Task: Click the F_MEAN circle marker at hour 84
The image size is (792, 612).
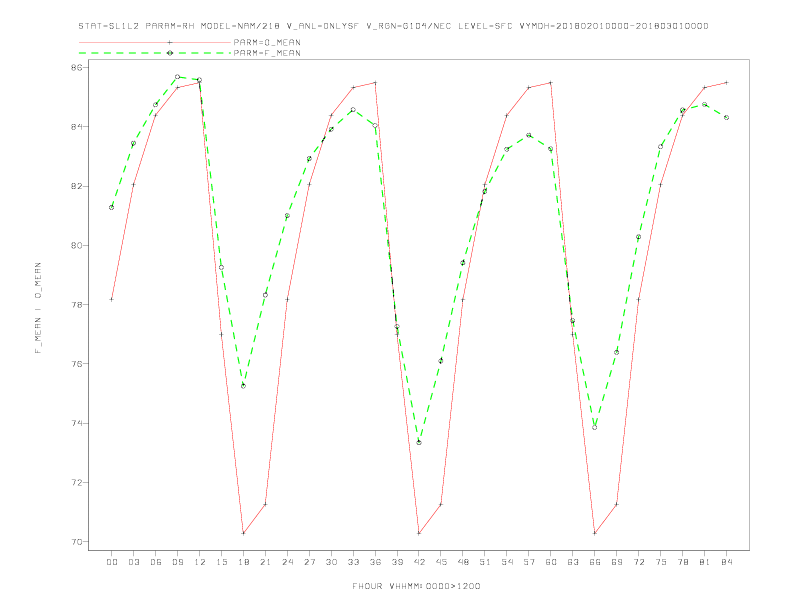Action: click(x=727, y=117)
